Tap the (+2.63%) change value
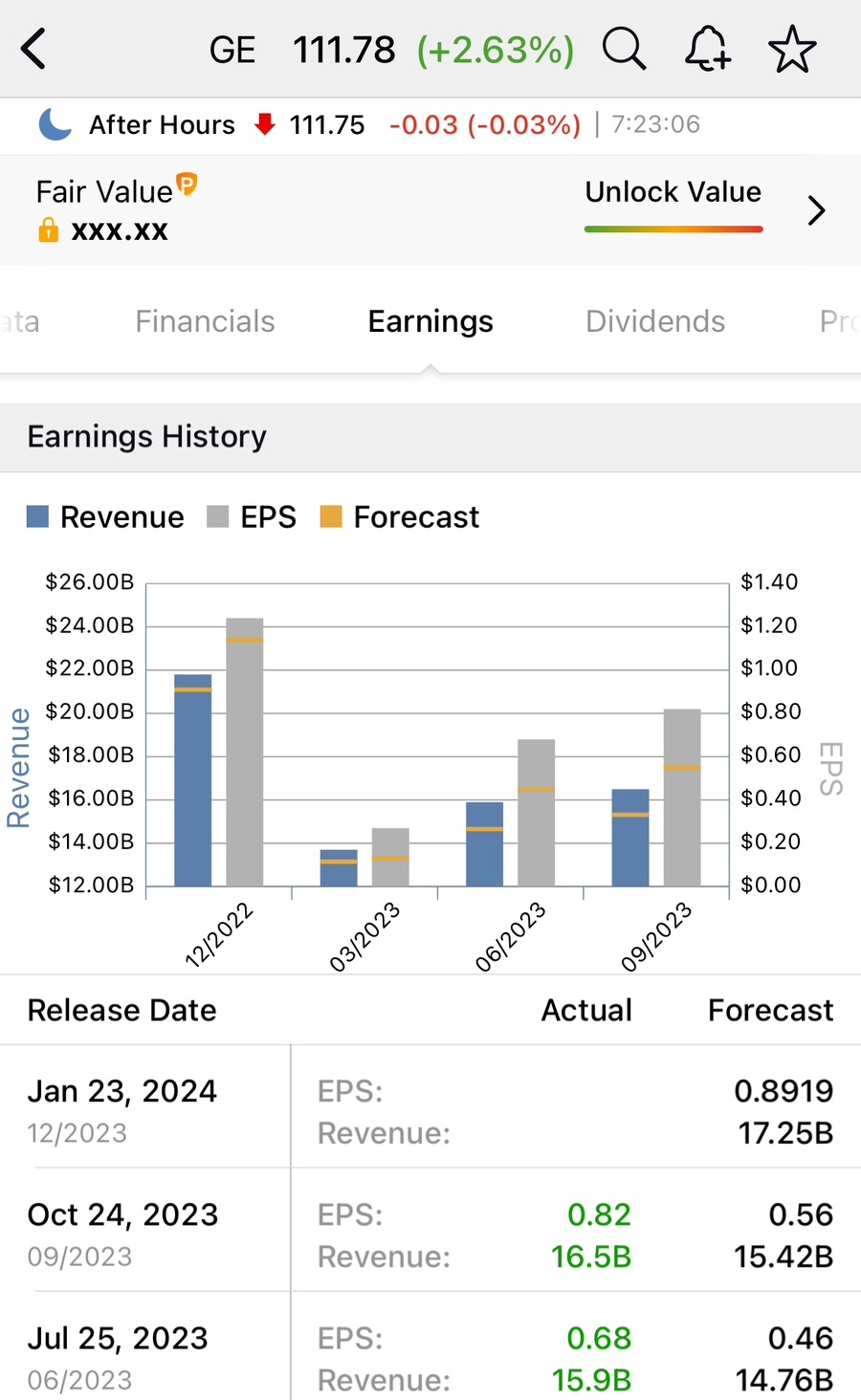 coord(496,50)
